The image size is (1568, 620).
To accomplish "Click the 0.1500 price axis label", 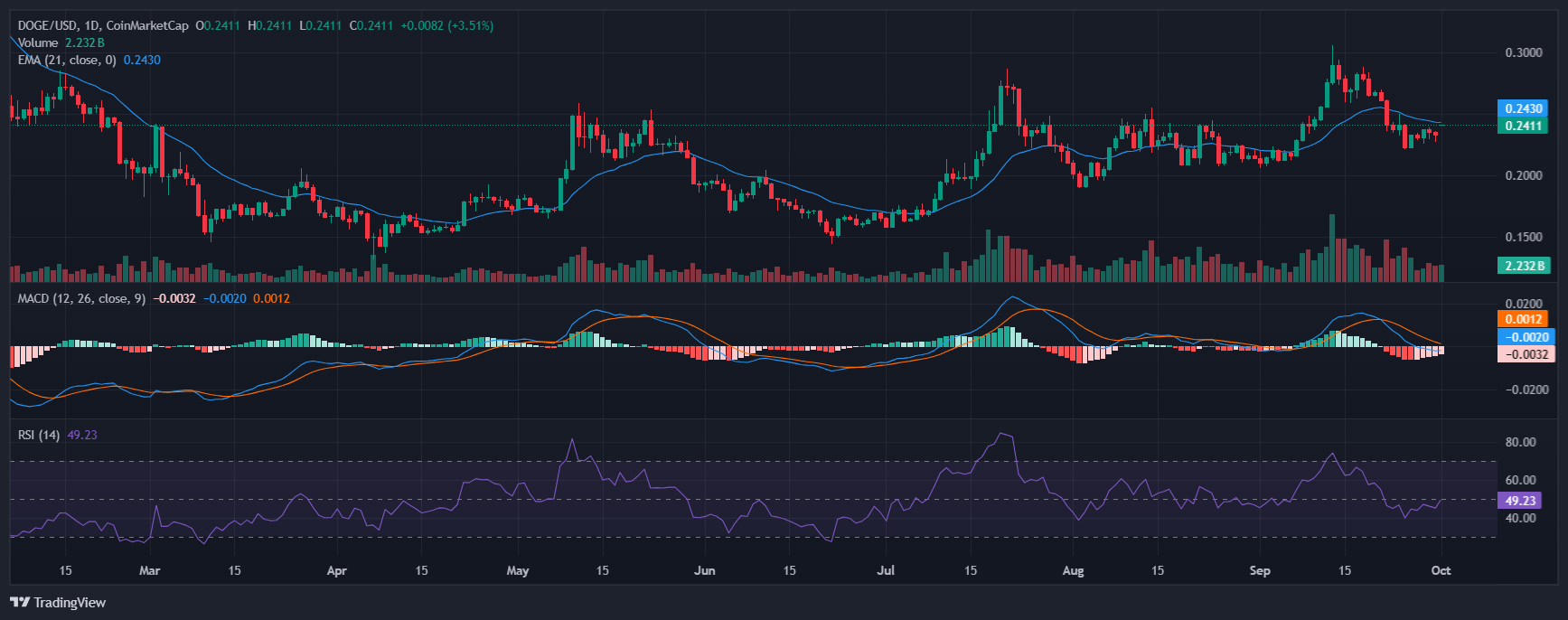I will pos(1523,237).
